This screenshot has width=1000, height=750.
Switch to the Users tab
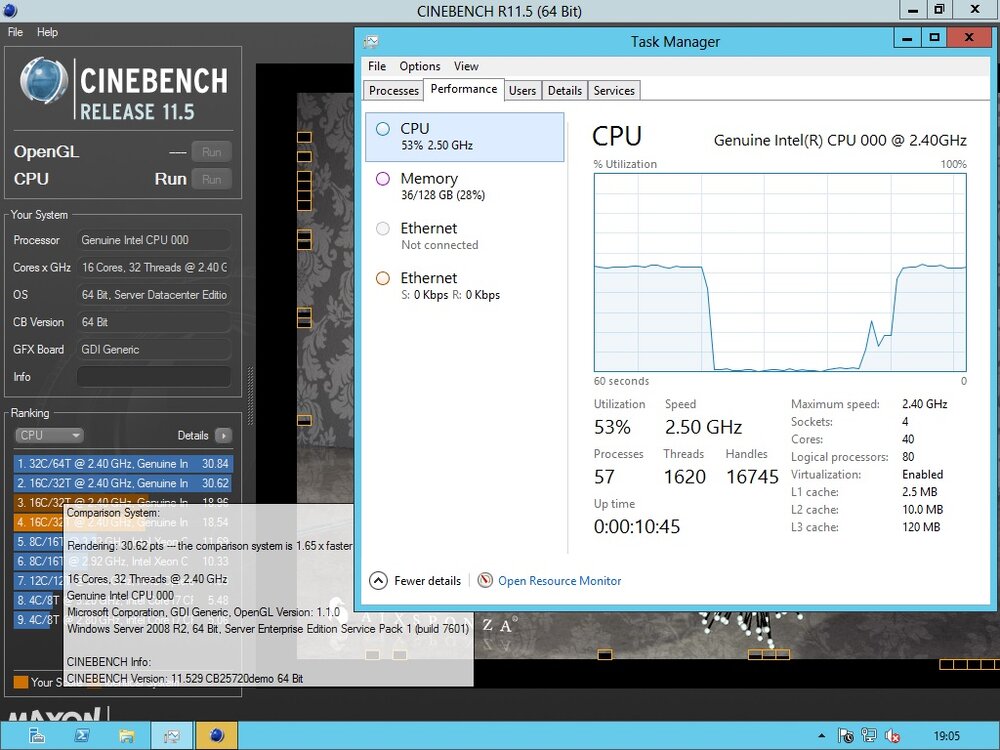pos(522,91)
